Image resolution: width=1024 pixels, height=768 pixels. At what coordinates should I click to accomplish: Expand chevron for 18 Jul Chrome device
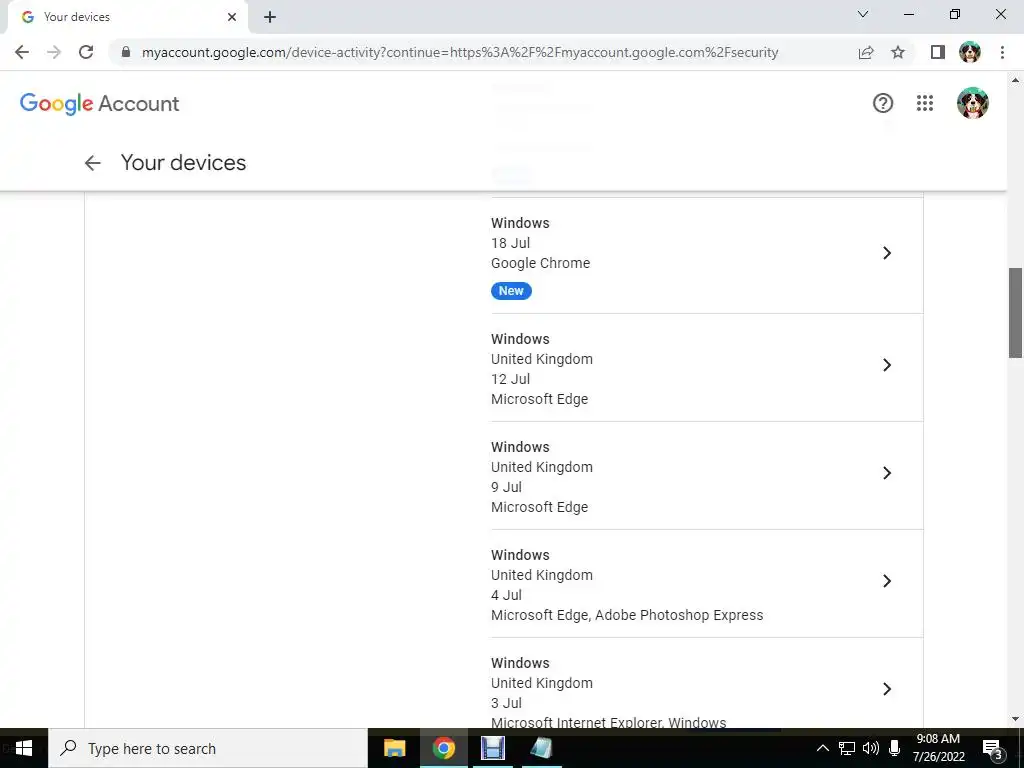pyautogui.click(x=887, y=253)
